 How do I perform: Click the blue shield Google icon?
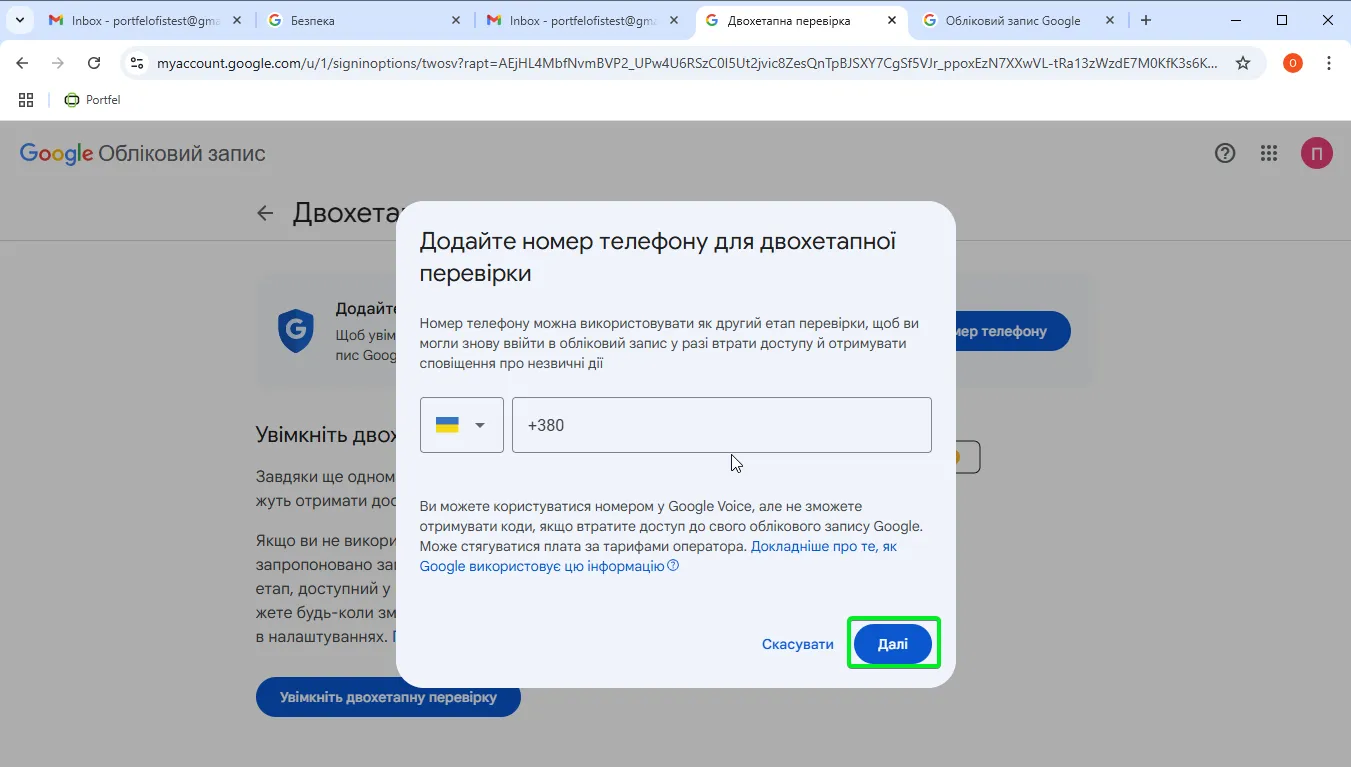296,331
